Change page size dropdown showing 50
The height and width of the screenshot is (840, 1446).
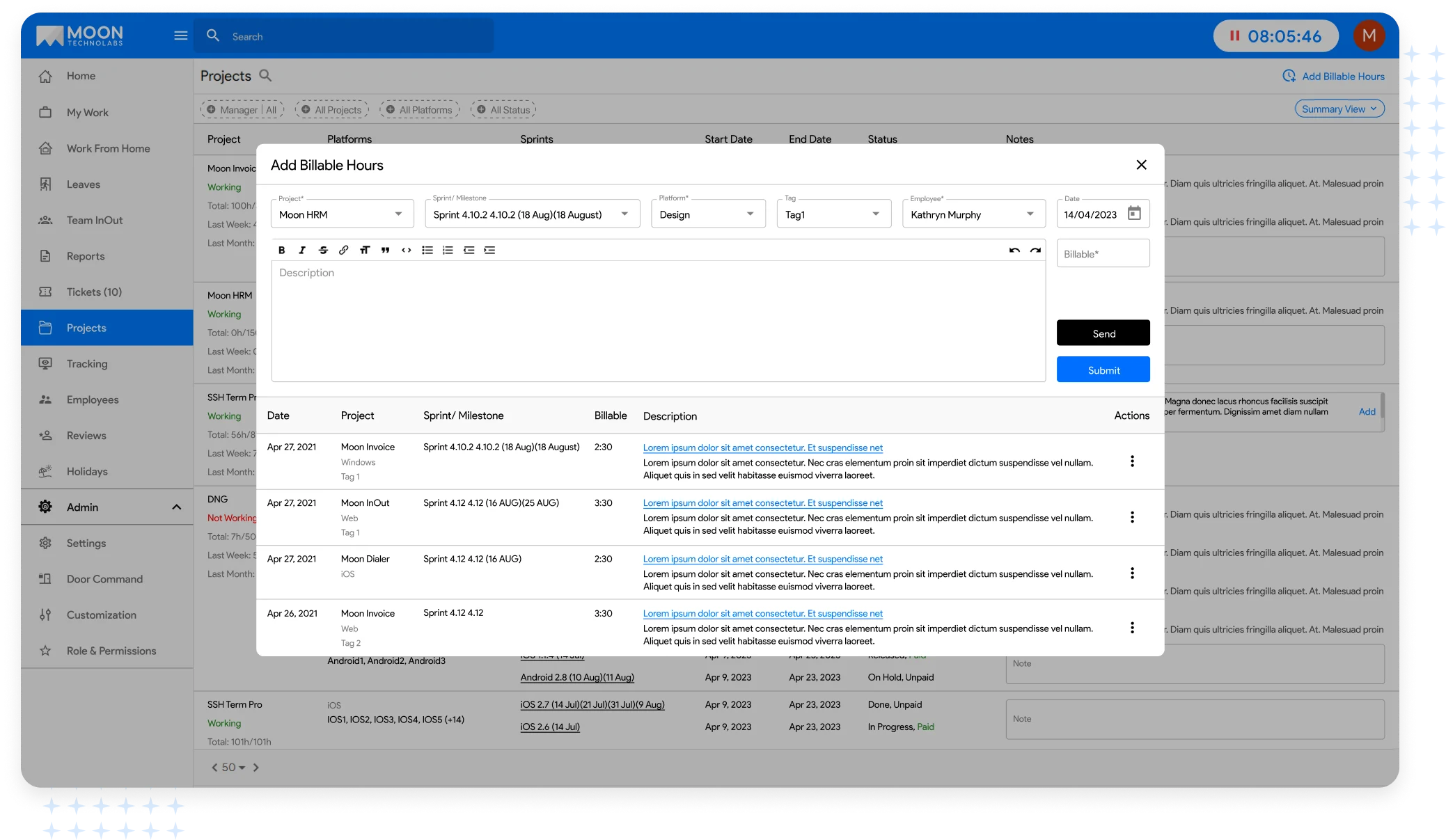click(x=234, y=768)
